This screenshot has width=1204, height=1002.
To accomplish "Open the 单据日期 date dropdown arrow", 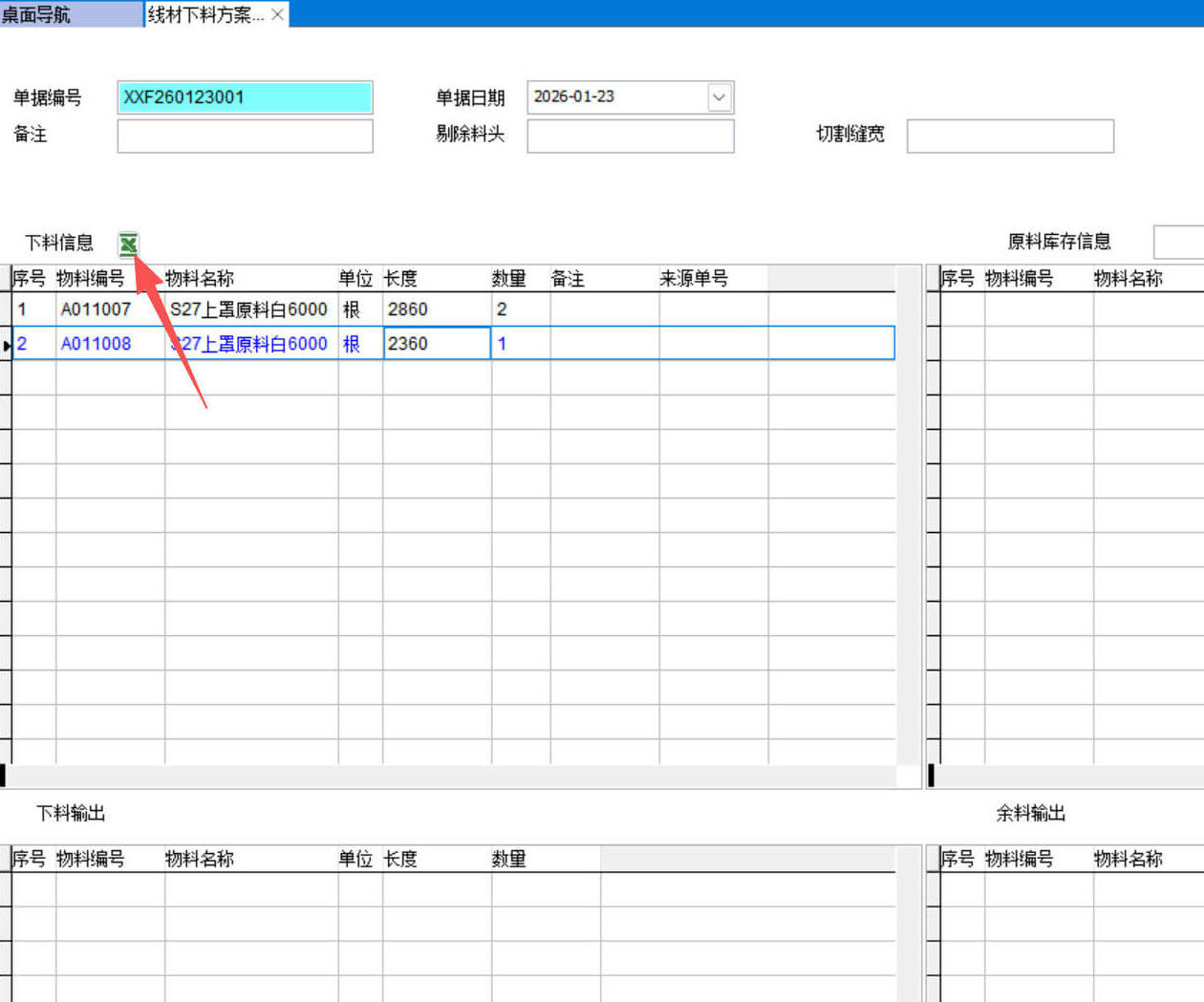I will [x=719, y=97].
